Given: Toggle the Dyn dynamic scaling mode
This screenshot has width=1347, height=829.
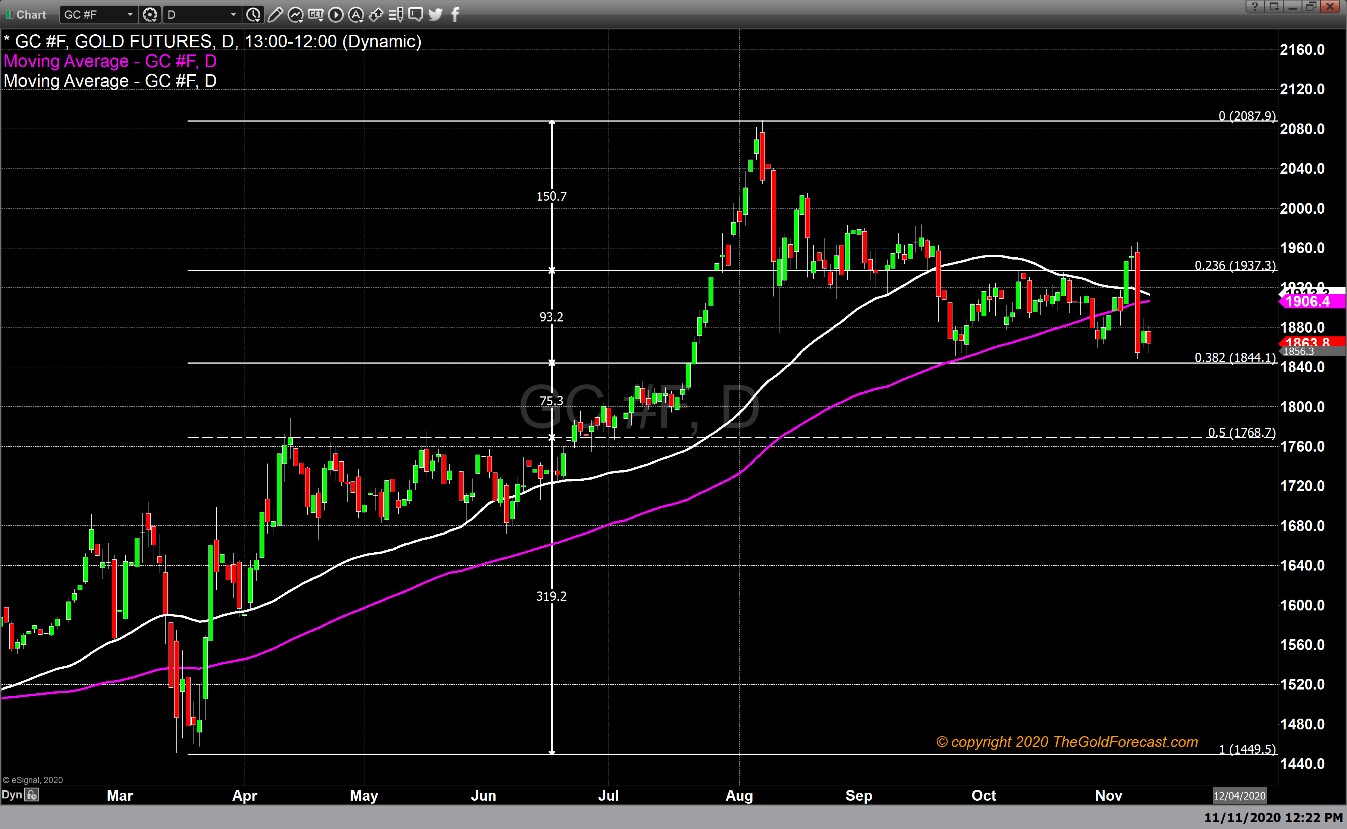Looking at the screenshot, I should [x=11, y=795].
